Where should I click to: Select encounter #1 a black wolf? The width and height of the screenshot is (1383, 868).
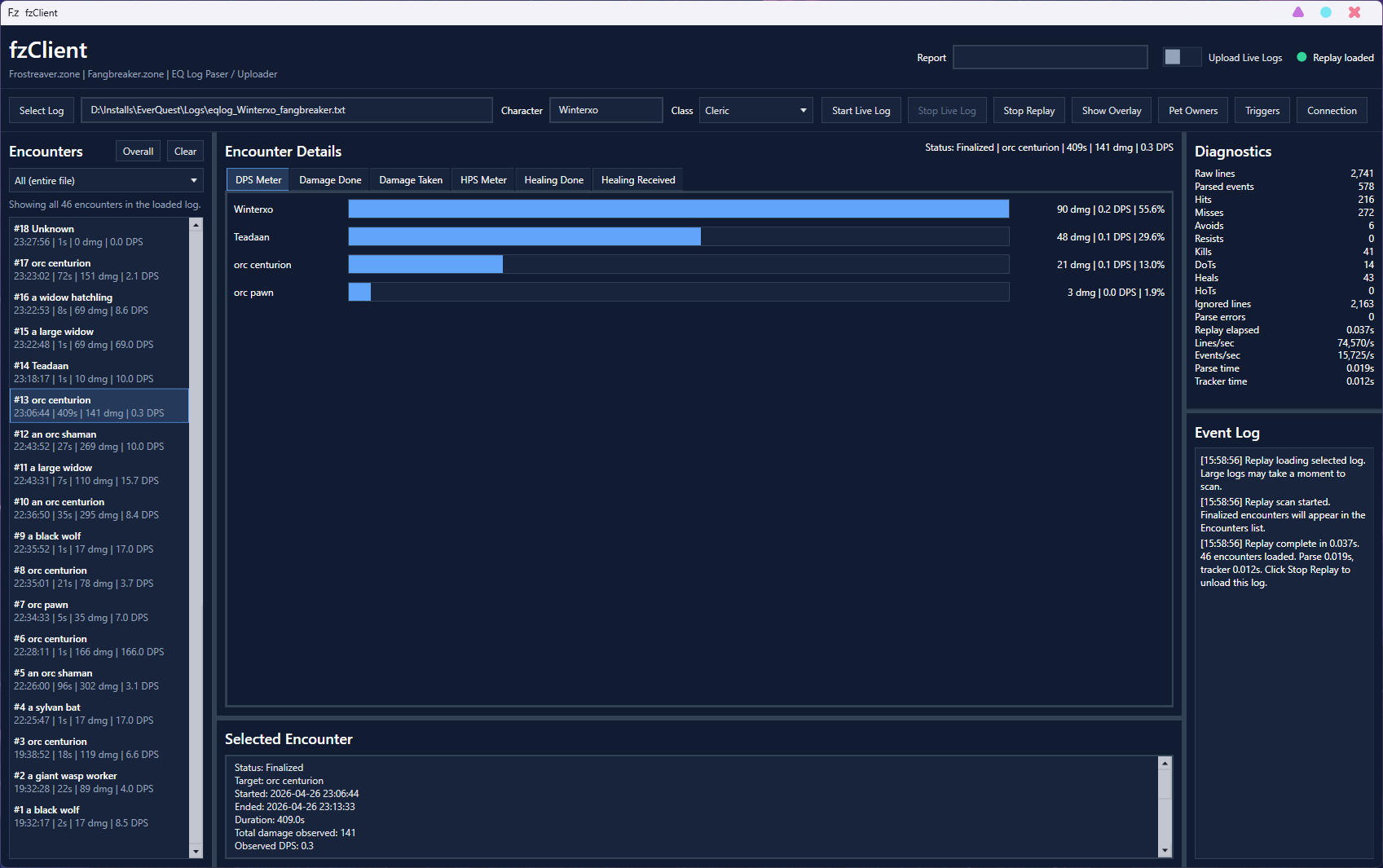coord(99,817)
